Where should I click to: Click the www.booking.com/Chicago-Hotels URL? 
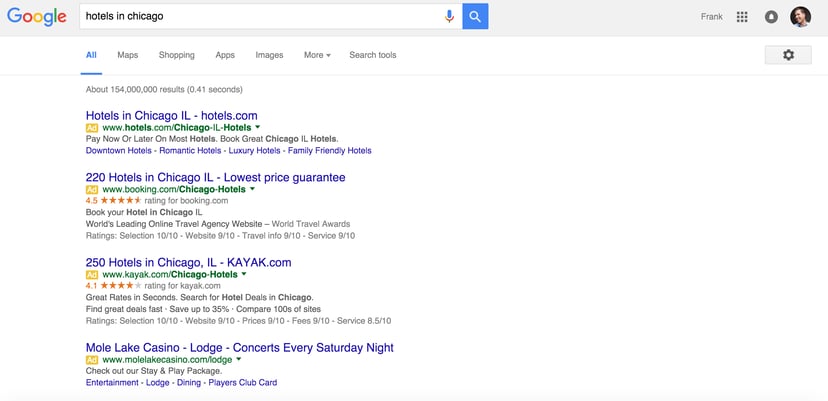(174, 189)
